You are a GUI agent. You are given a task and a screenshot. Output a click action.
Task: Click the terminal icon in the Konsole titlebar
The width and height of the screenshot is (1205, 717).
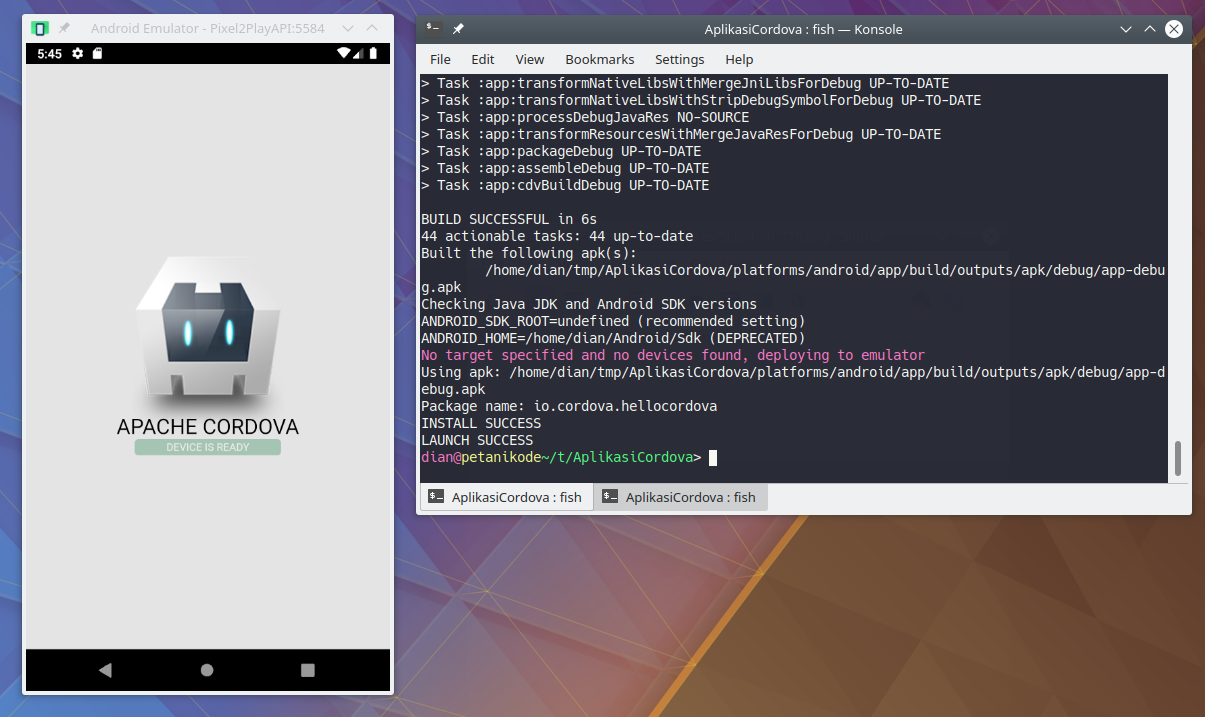point(432,29)
